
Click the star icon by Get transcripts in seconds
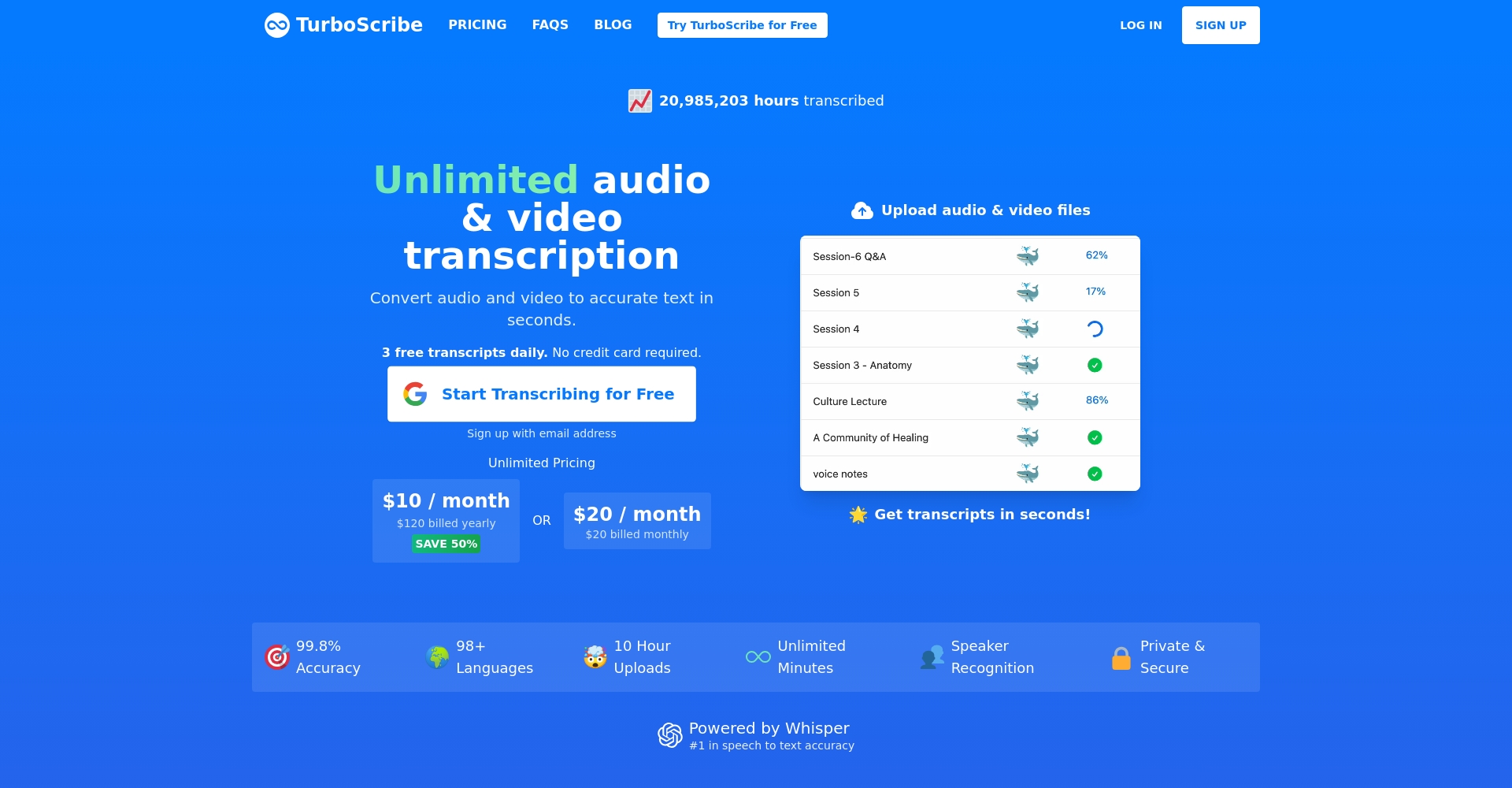858,515
